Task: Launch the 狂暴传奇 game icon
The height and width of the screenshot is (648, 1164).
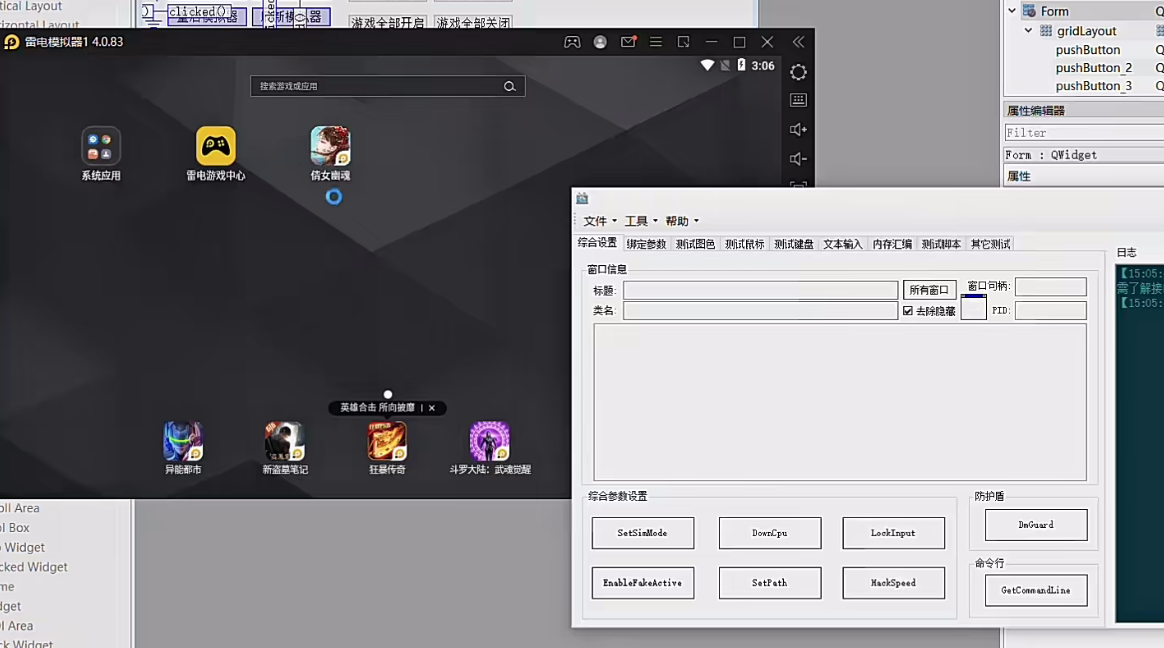Action: tap(387, 442)
